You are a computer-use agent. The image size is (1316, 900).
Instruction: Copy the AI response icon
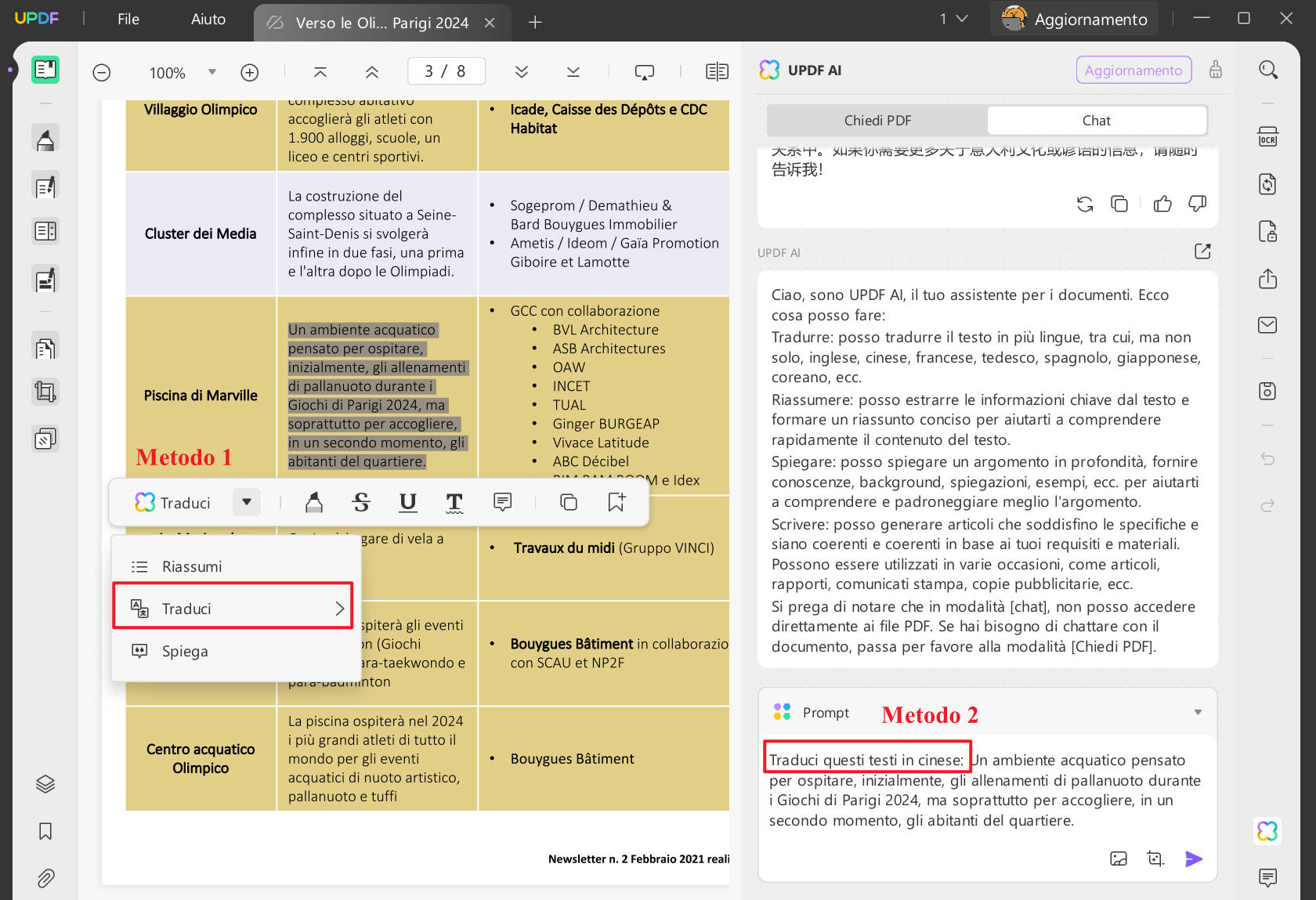tap(1119, 204)
